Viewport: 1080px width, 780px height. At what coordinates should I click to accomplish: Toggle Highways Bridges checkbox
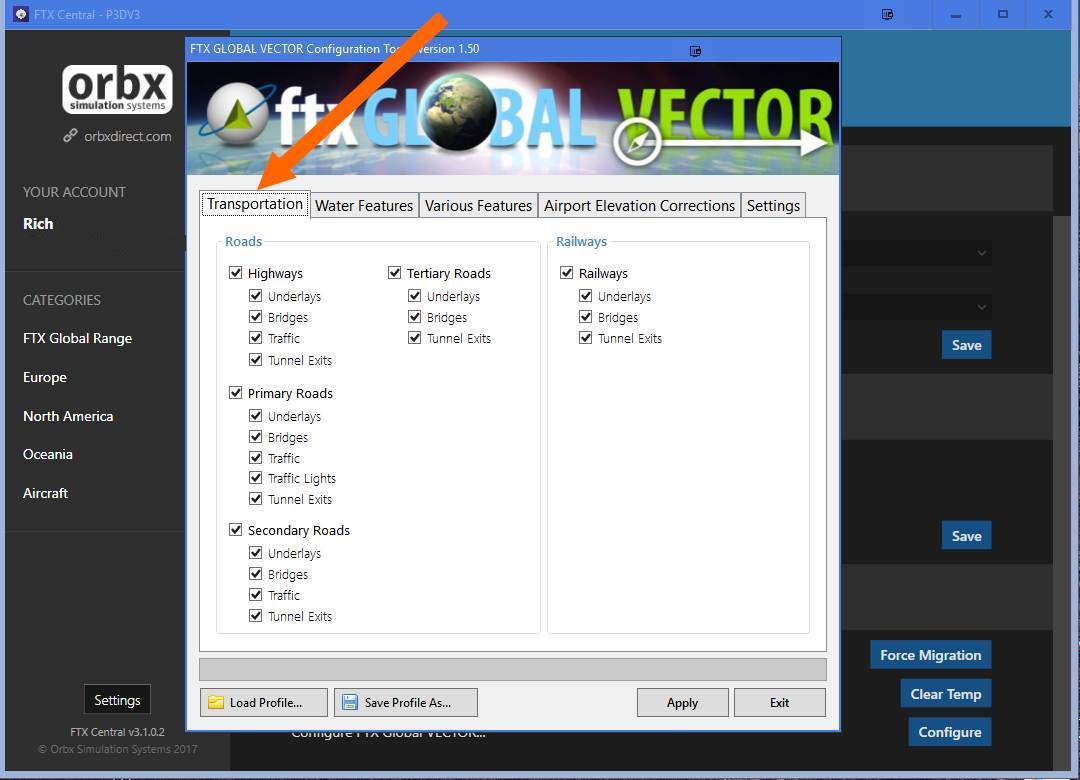tap(256, 317)
